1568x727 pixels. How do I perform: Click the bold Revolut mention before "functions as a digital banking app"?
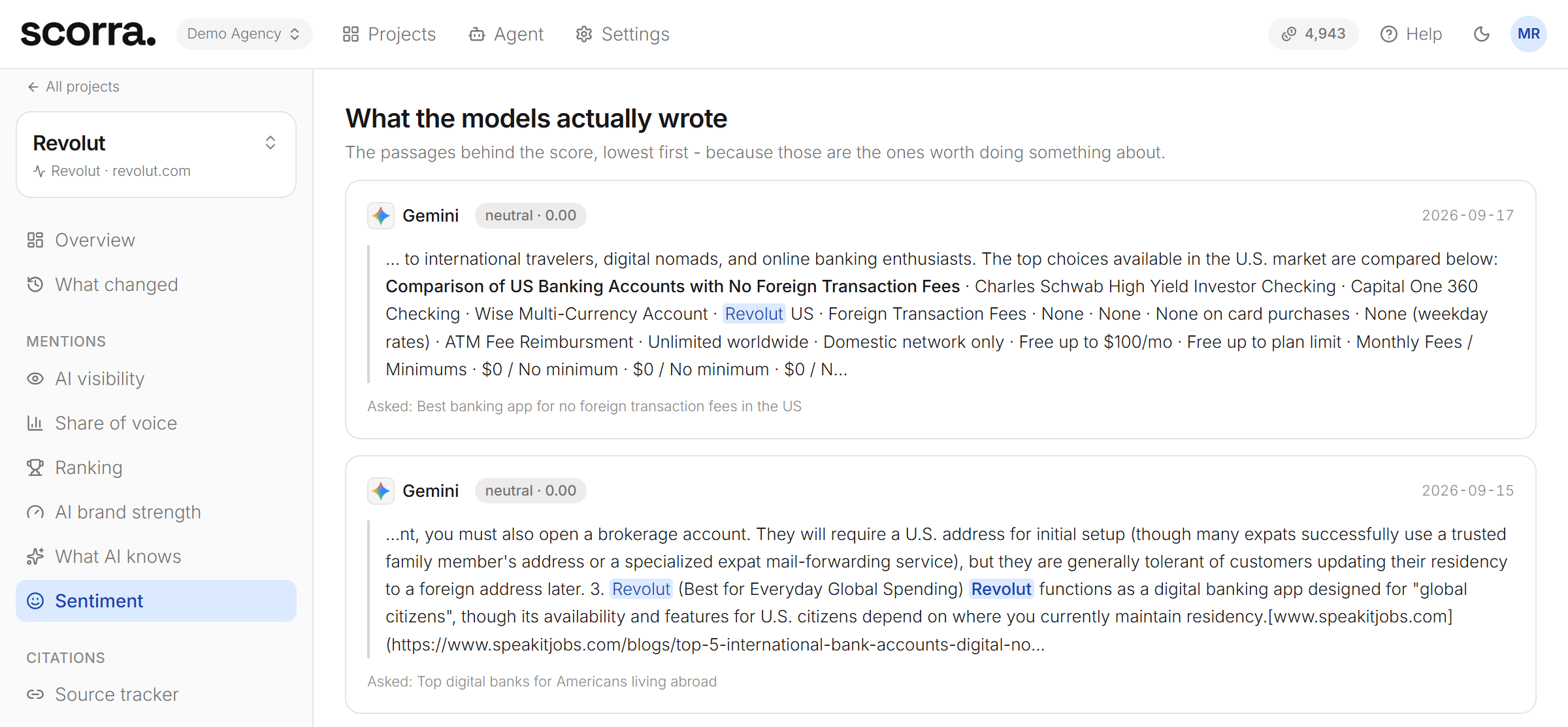(x=1001, y=589)
